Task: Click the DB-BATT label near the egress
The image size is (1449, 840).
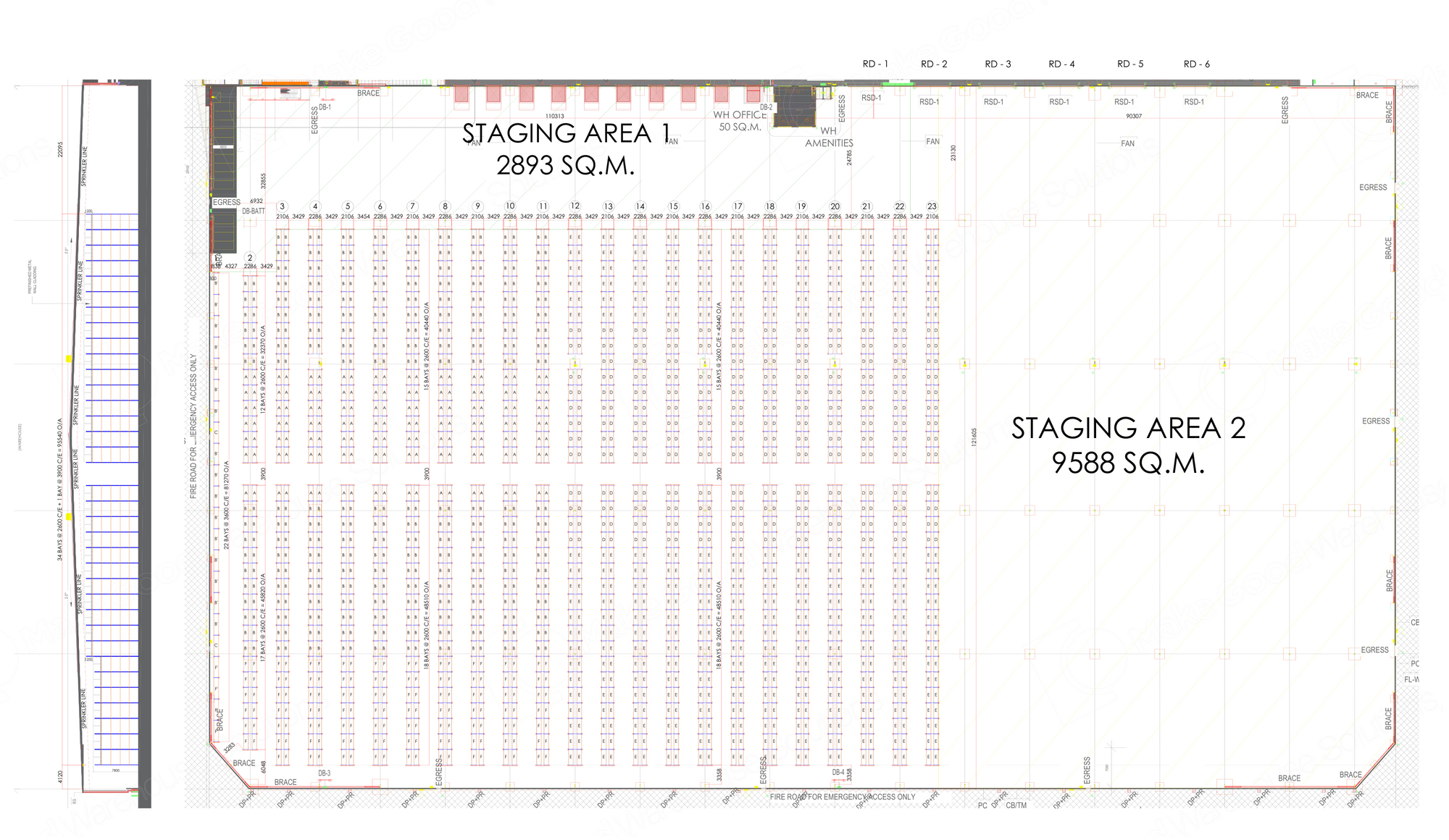Action: pos(254,211)
